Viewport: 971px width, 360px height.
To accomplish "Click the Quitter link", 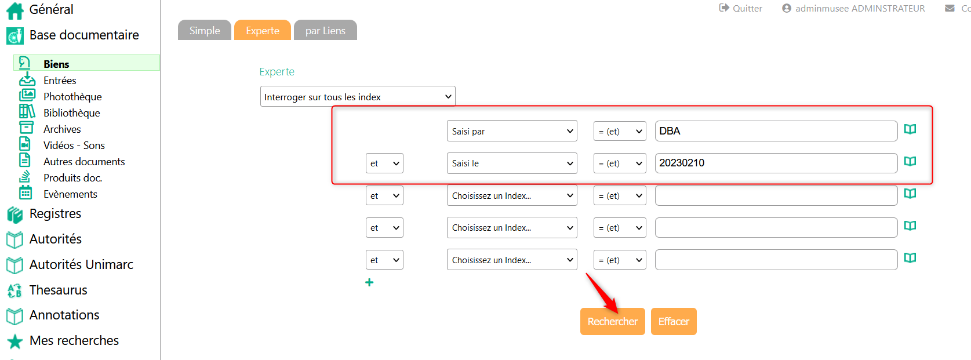I will pyautogui.click(x=741, y=9).
